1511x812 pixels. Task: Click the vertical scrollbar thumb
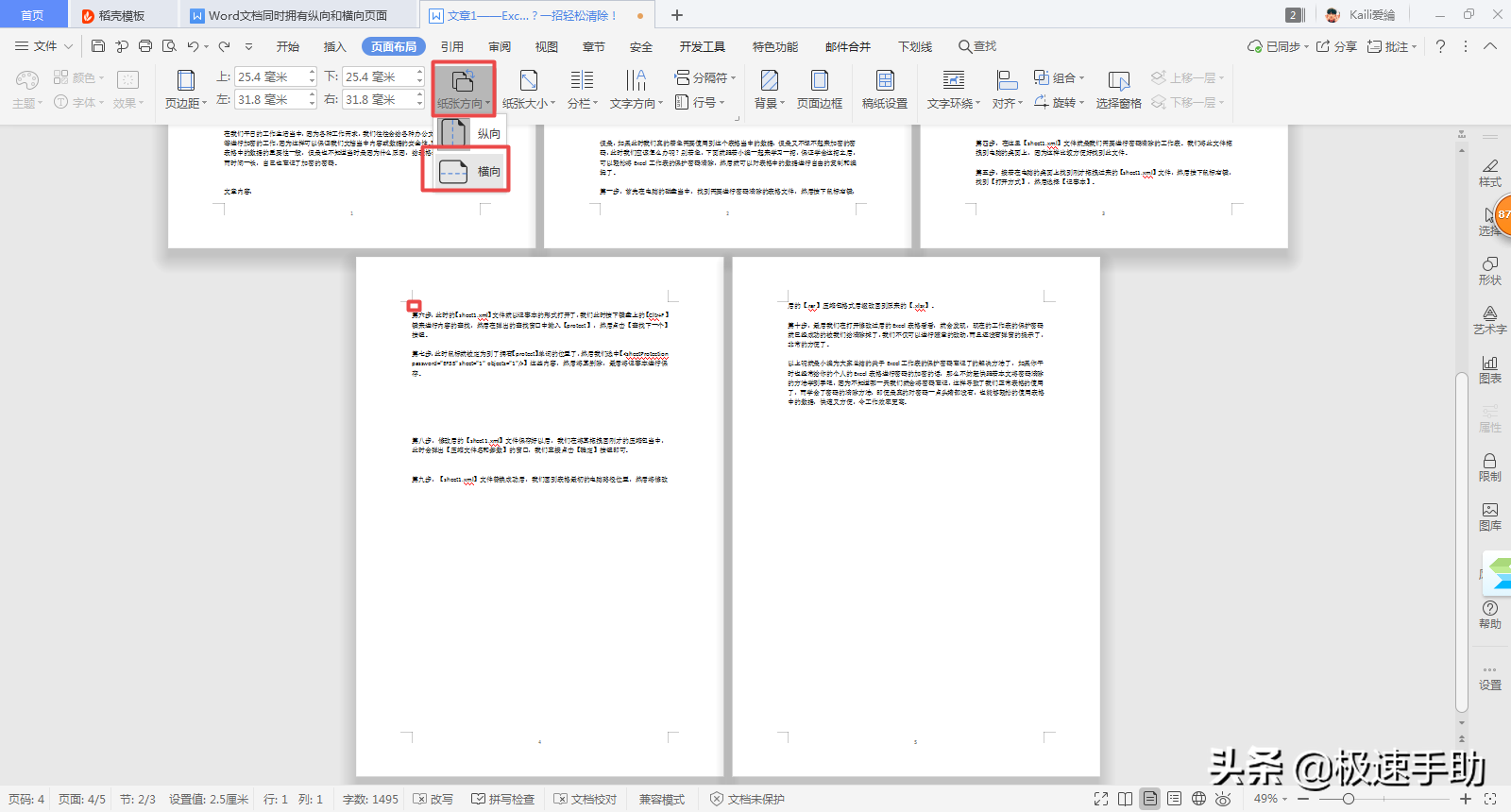point(1462,543)
